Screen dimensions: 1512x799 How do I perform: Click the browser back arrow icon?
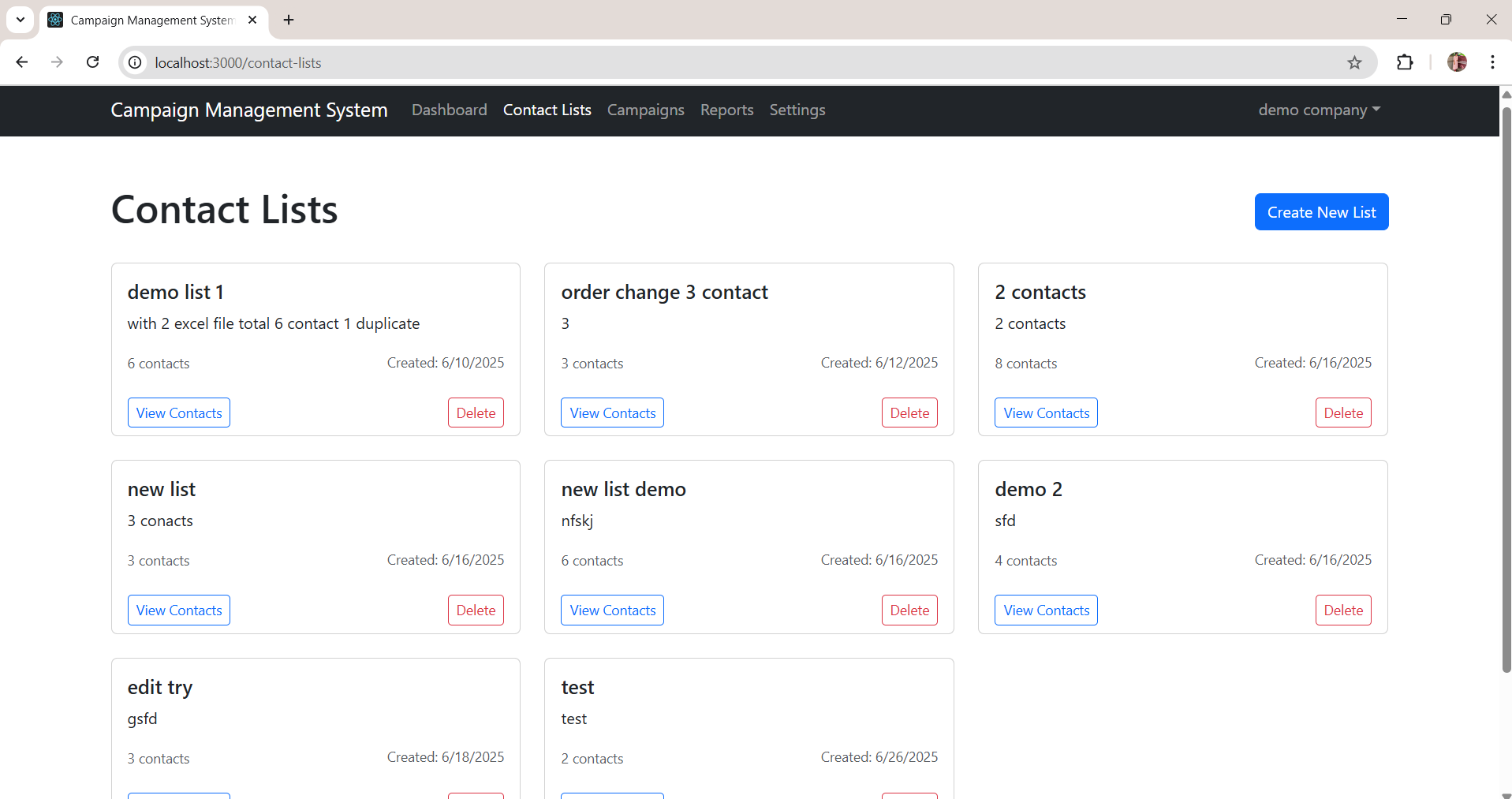click(x=22, y=62)
